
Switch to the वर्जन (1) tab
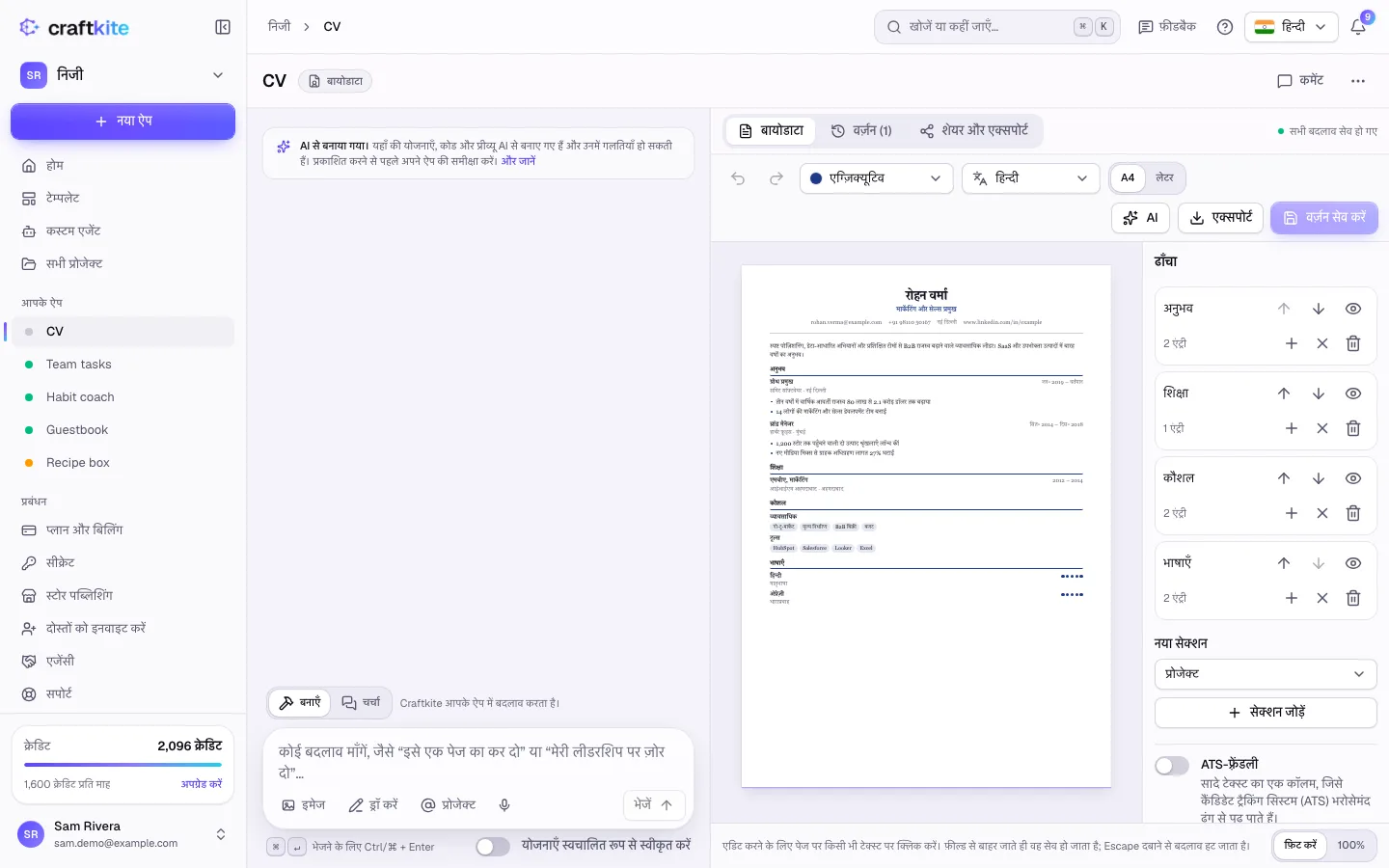[861, 131]
